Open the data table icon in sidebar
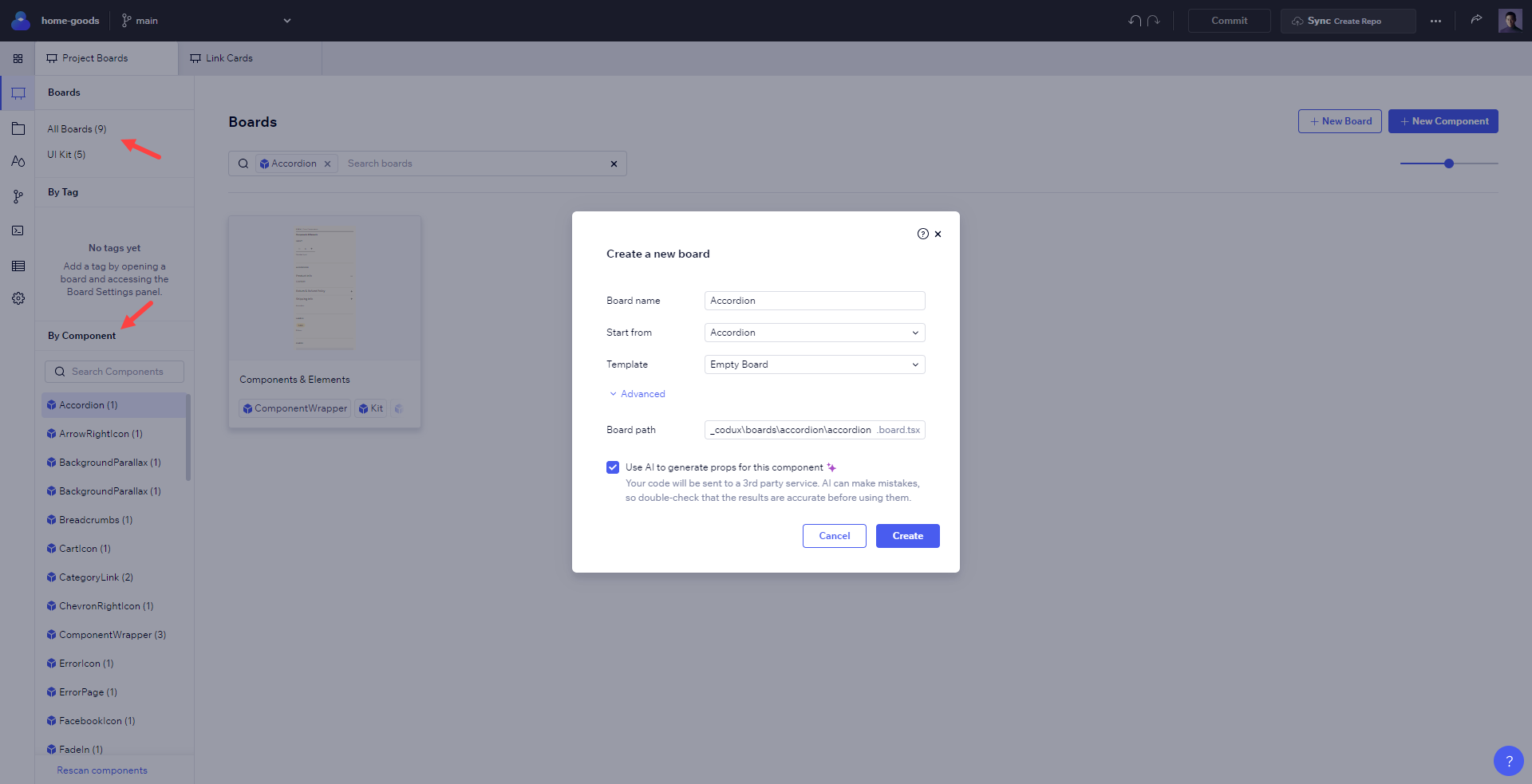The height and width of the screenshot is (784, 1532). (x=18, y=266)
